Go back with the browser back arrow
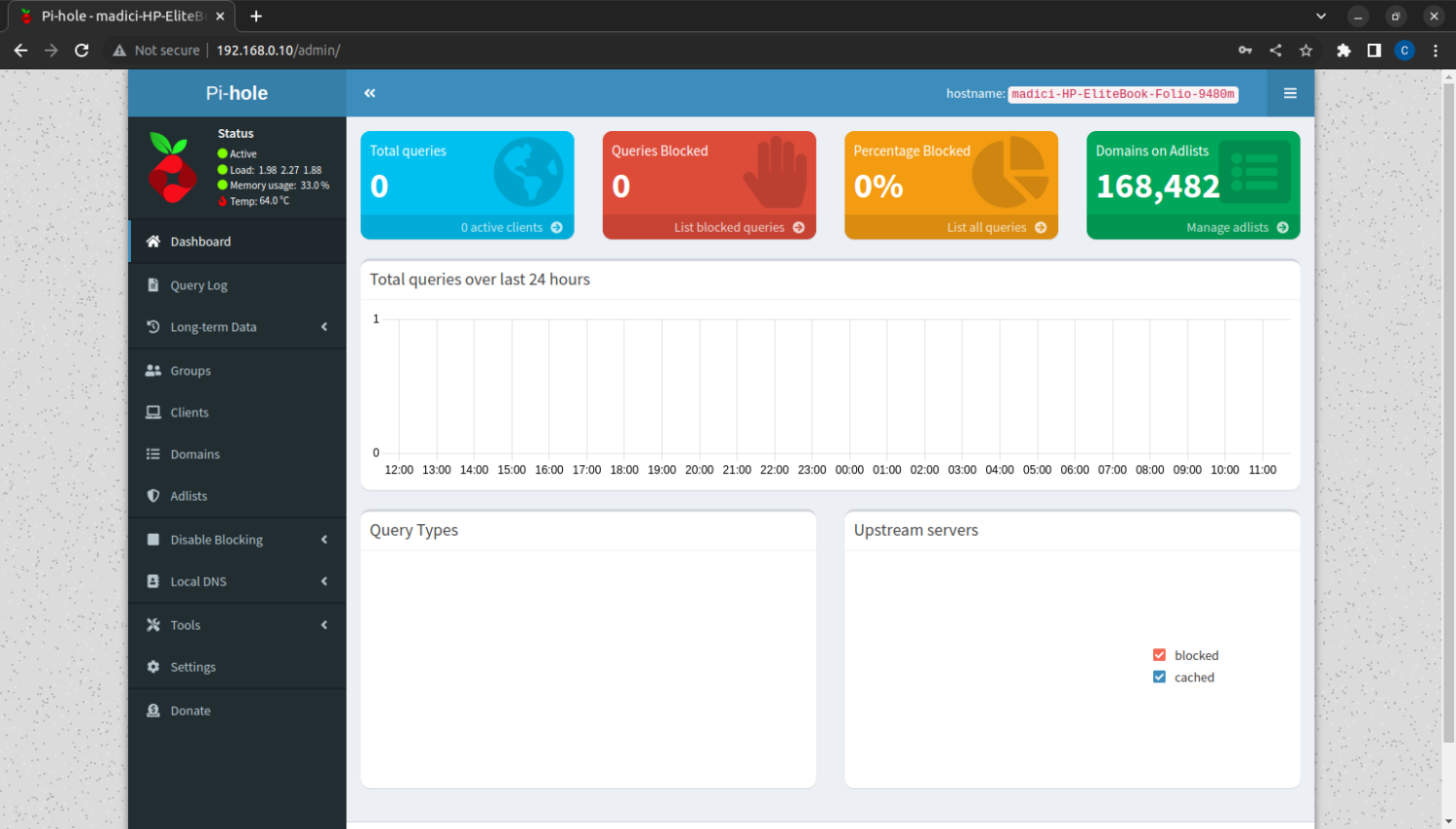Viewport: 1456px width, 829px height. [x=20, y=50]
